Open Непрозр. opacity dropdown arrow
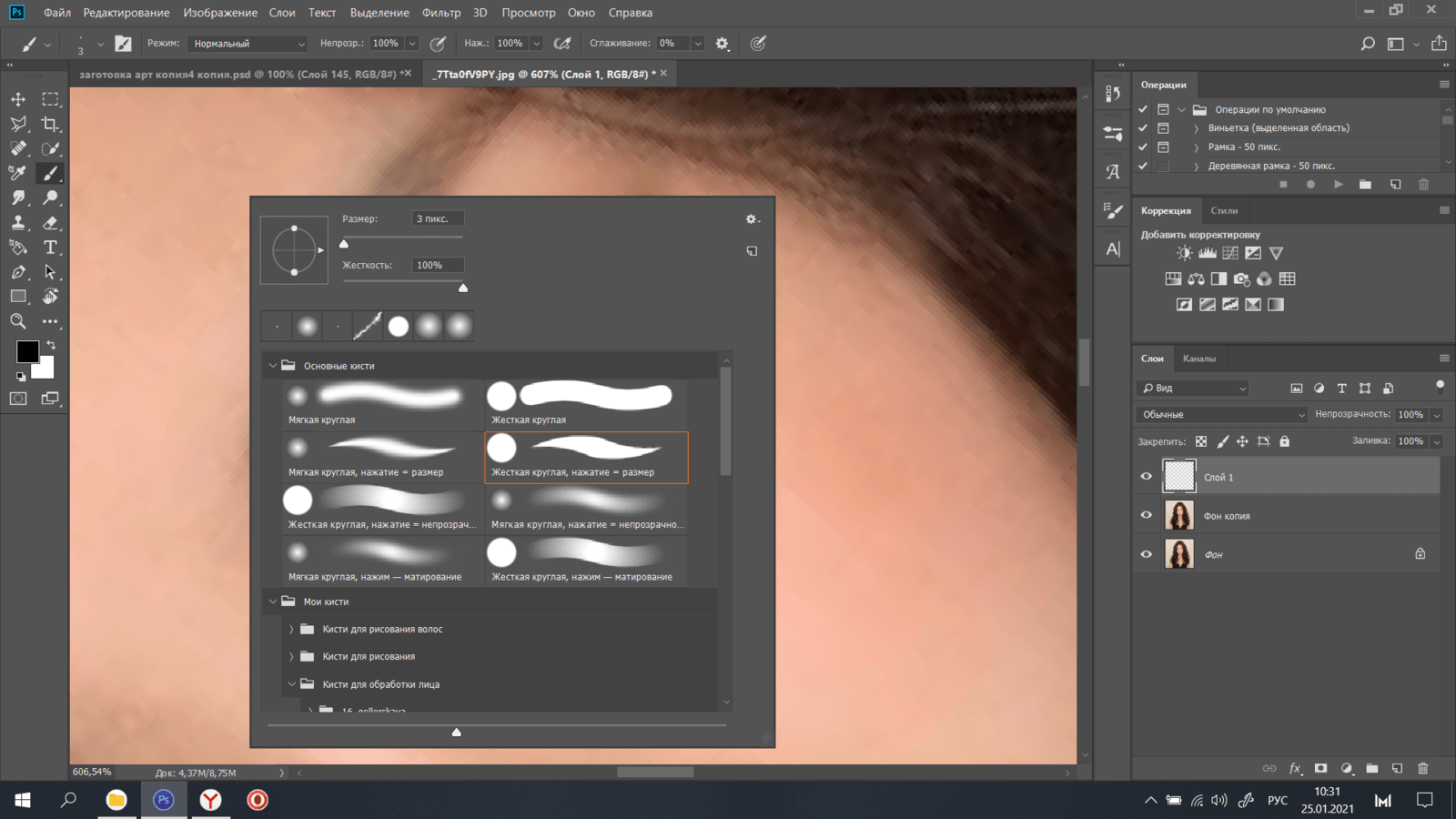 (x=412, y=44)
